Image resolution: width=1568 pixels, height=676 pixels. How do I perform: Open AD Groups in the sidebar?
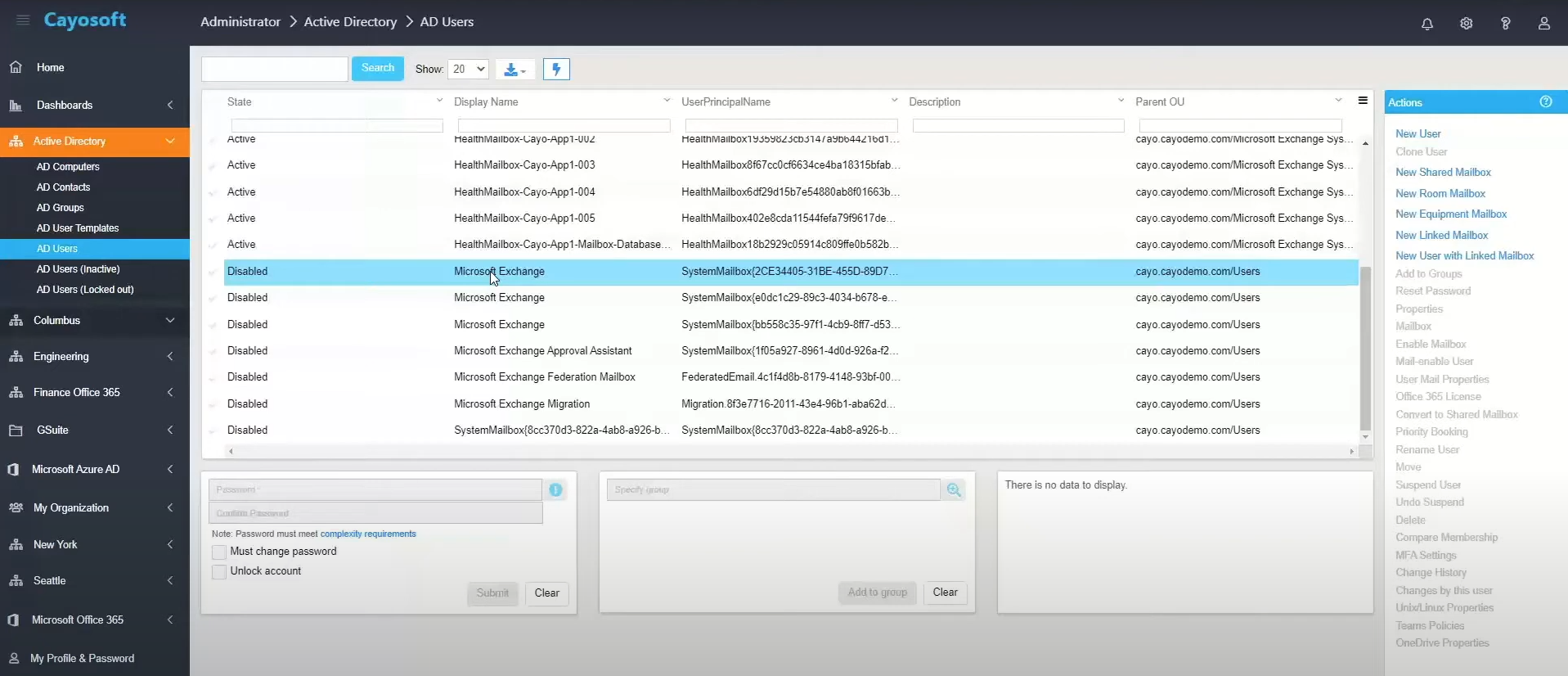click(x=61, y=208)
